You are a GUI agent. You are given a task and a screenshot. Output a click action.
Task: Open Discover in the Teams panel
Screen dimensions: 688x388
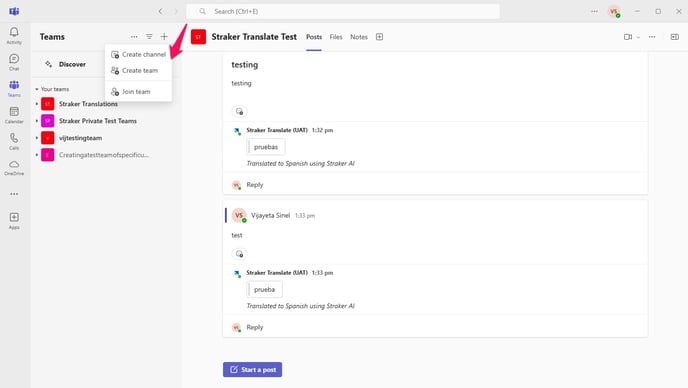(x=72, y=65)
